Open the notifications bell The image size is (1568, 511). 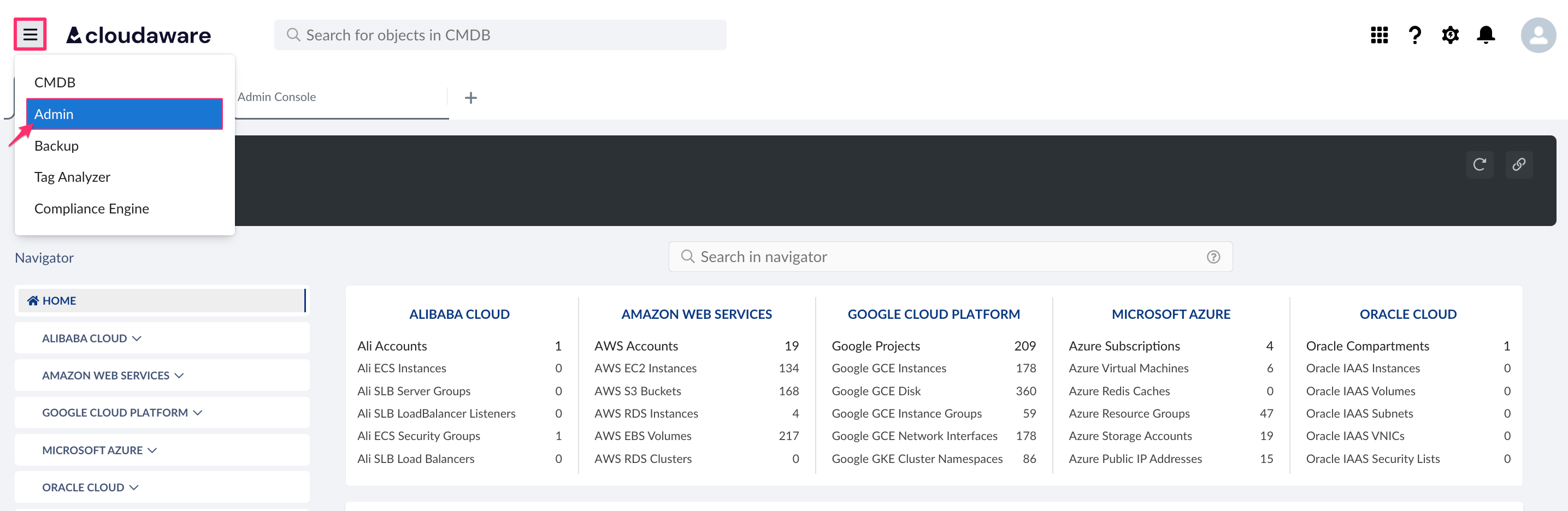pos(1486,35)
